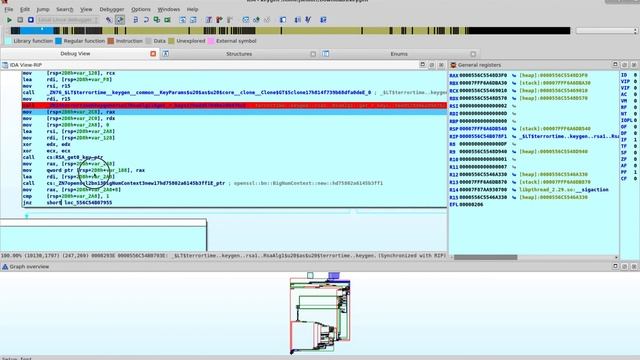Viewport: 640px width, 360px height.
Task: Click the Instruction legend color swatch
Action: click(x=111, y=41)
